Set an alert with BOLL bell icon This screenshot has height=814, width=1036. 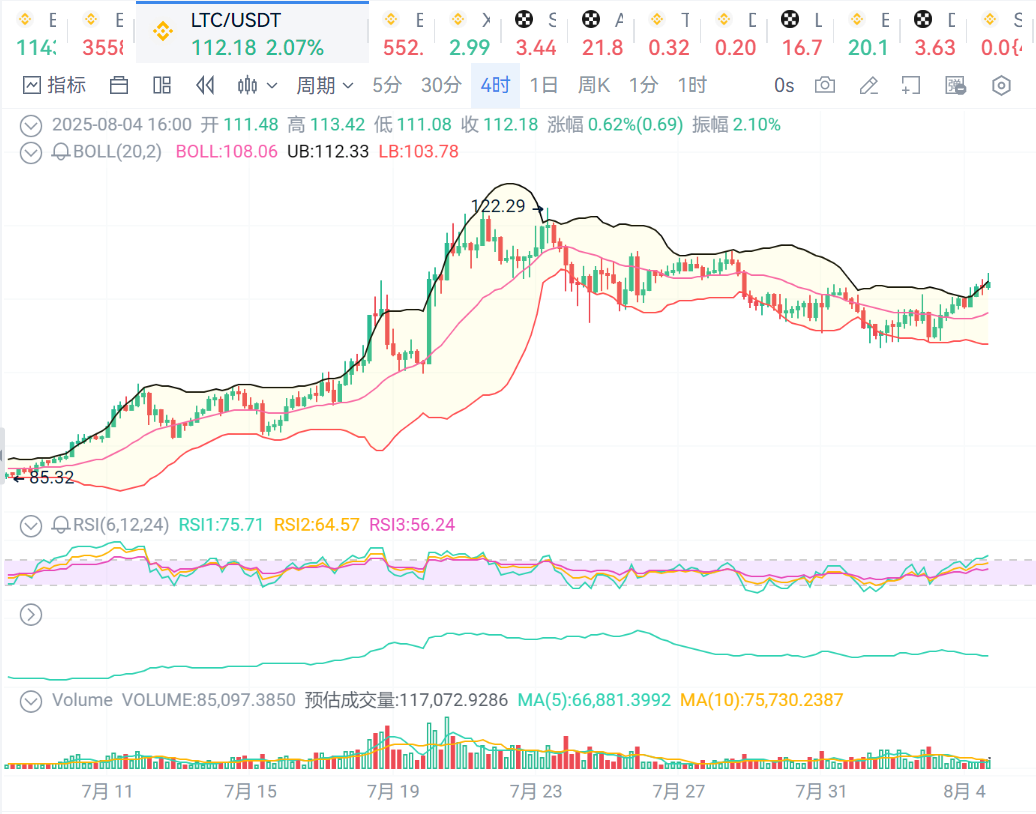pos(61,153)
